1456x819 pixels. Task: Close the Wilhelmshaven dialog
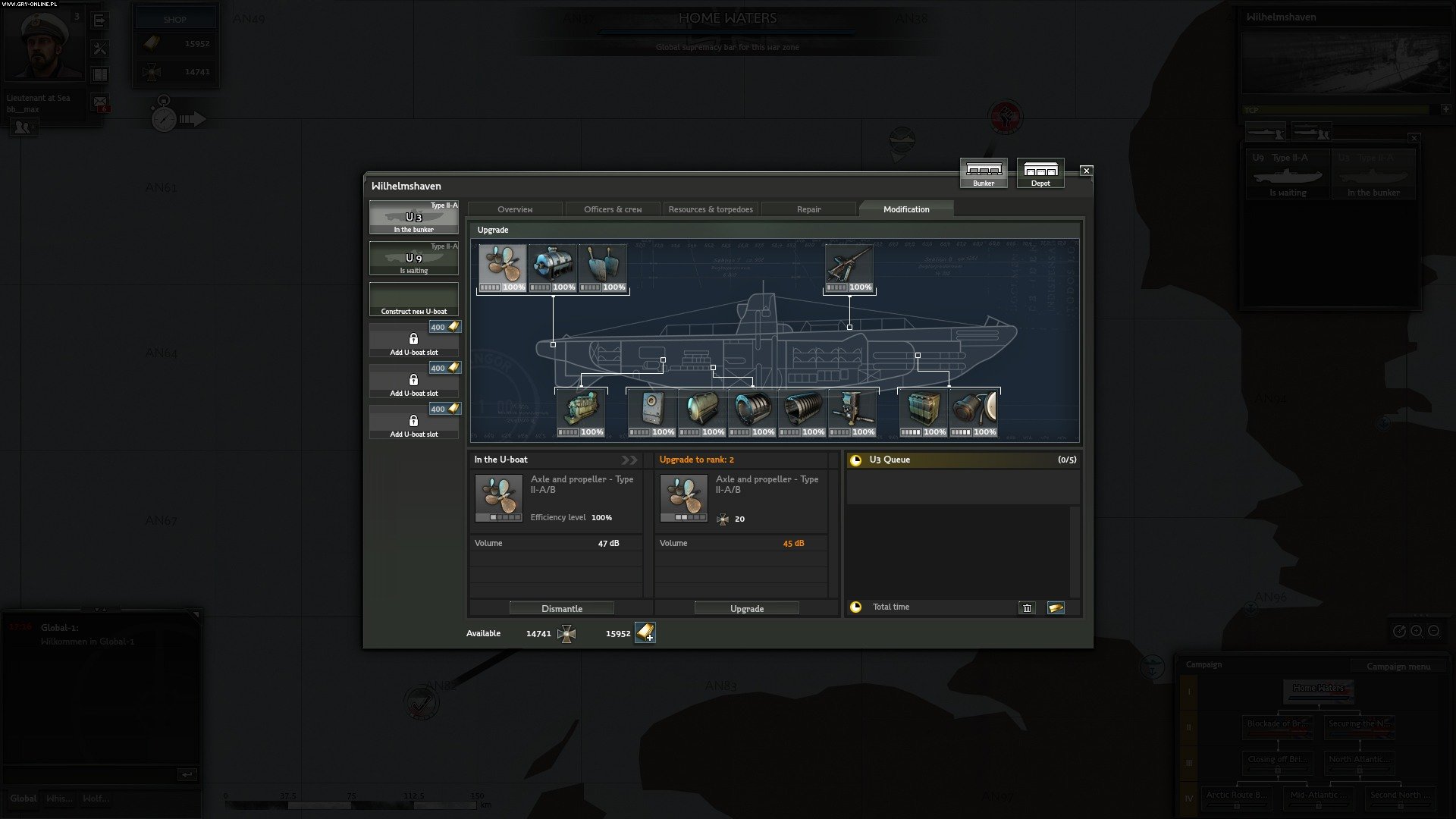[x=1086, y=171]
